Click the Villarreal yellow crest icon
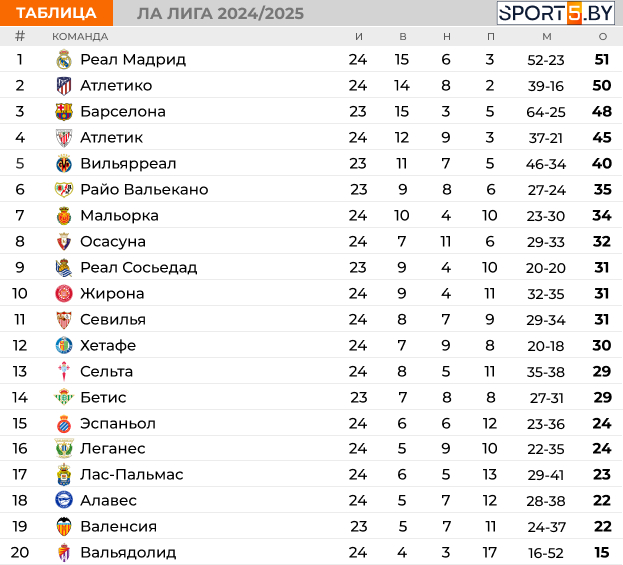 (64, 164)
